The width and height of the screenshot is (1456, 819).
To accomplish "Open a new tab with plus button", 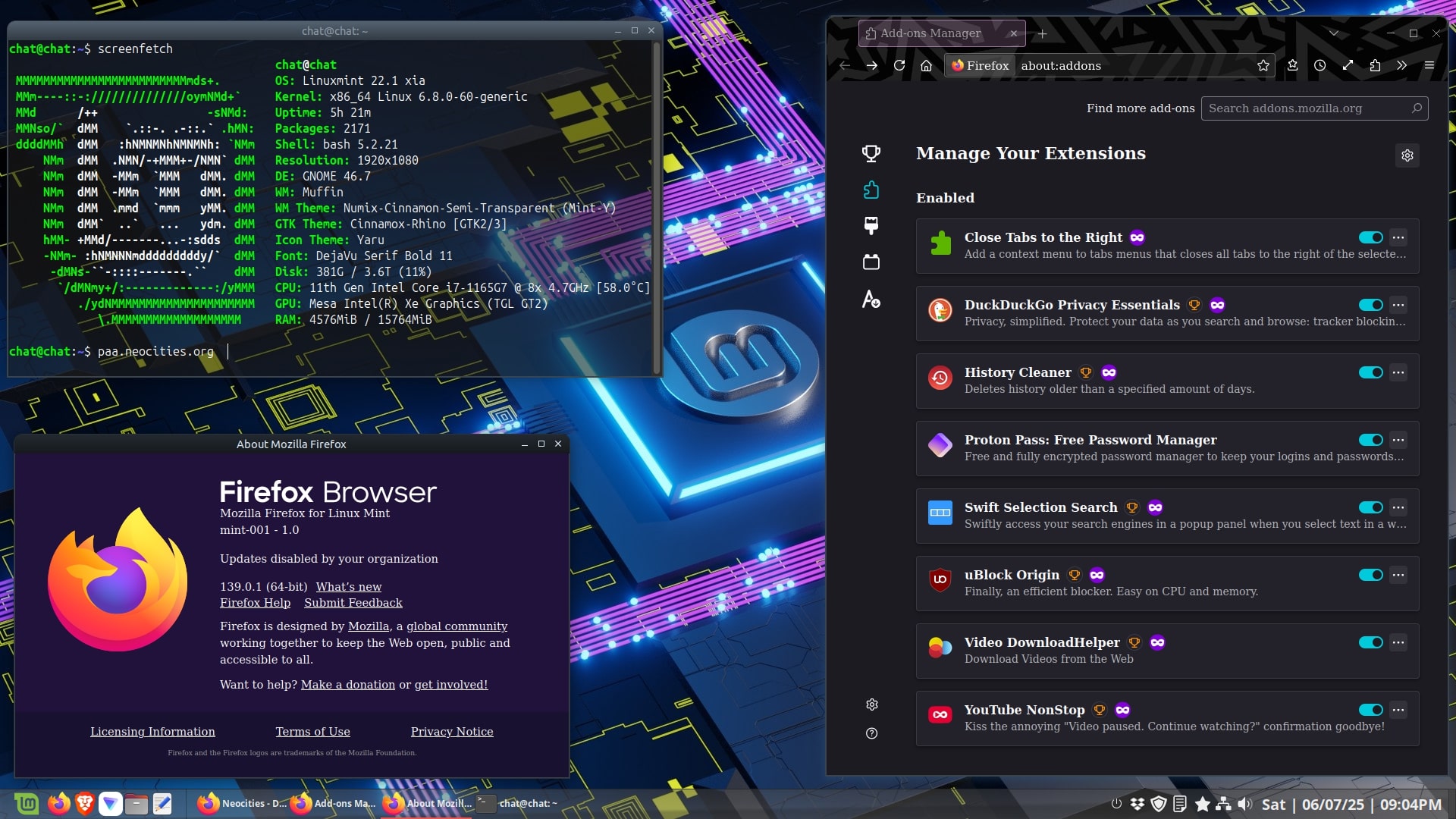I will (x=1043, y=33).
